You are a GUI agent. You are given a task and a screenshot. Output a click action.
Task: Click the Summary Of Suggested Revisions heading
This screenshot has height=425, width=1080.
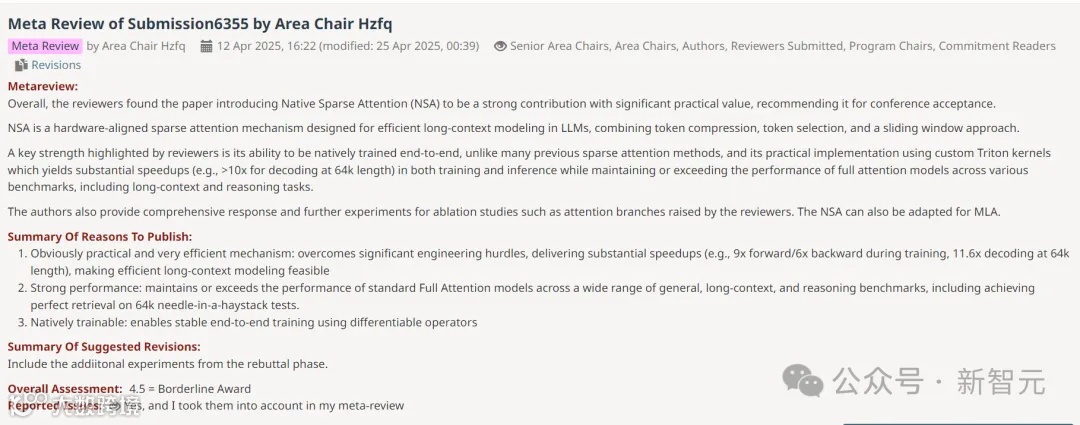(x=104, y=346)
